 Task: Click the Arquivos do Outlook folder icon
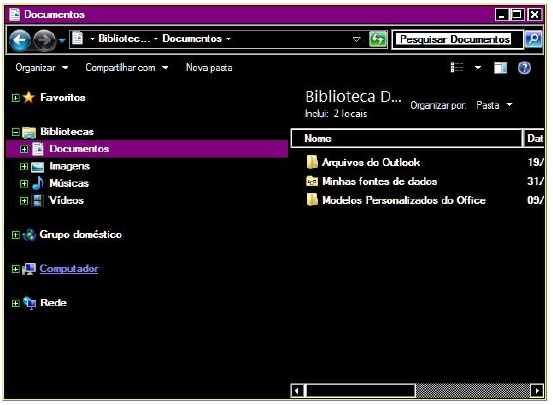pyautogui.click(x=312, y=162)
